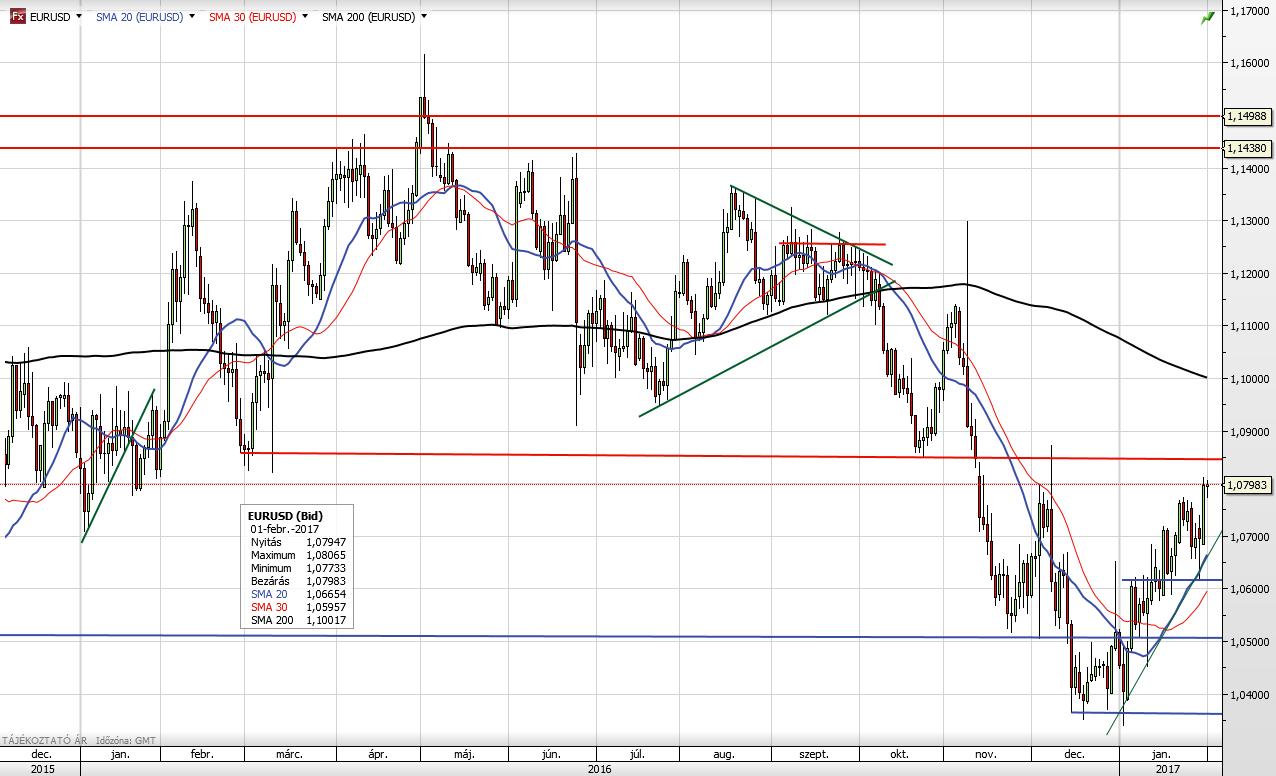Click the 'TÁJÉKOZTATÓ ÁR' footer text
The image size is (1276, 776).
(44, 741)
